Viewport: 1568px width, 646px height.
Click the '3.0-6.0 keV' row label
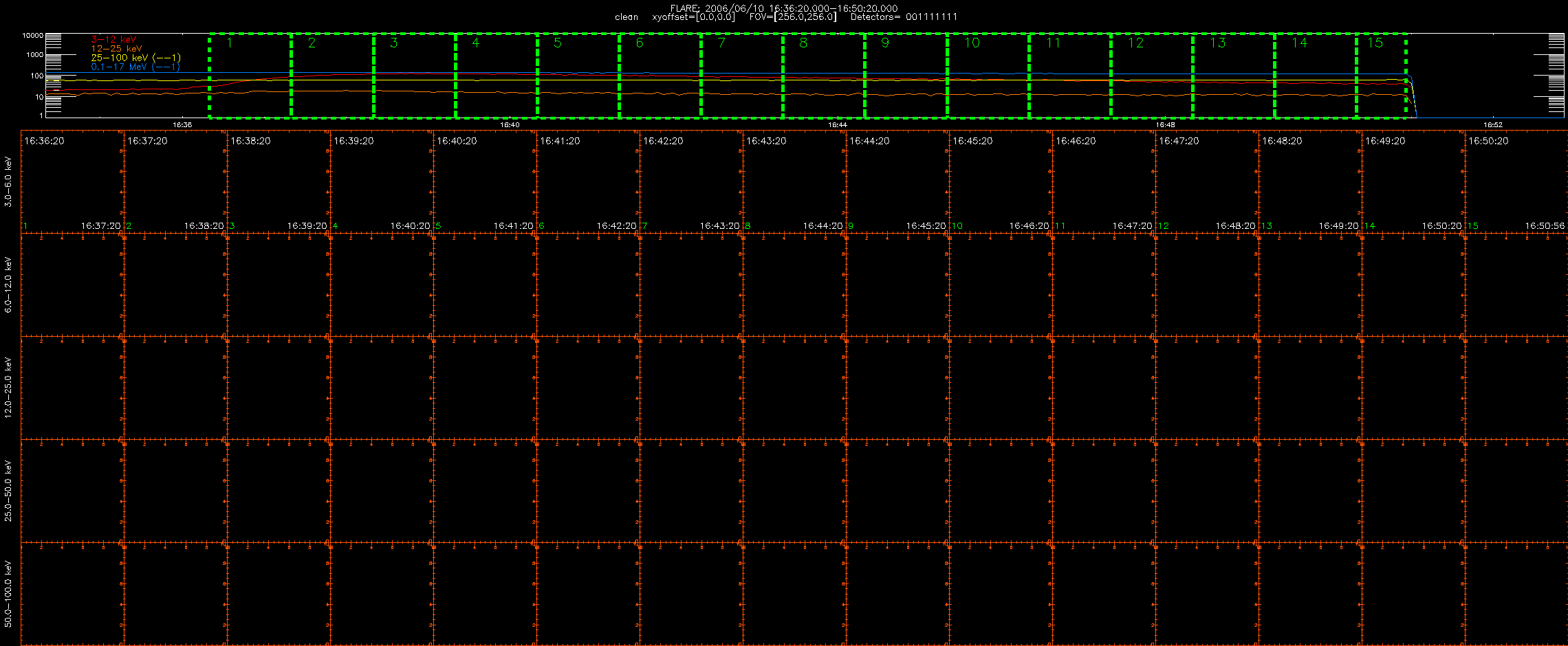8,181
